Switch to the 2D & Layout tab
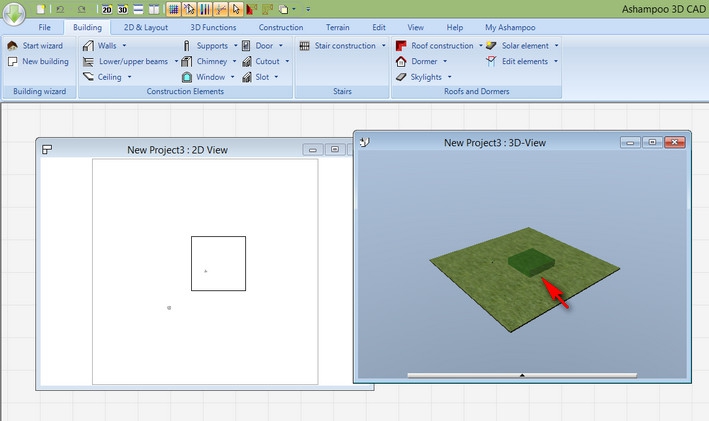This screenshot has height=421, width=709. click(x=146, y=27)
